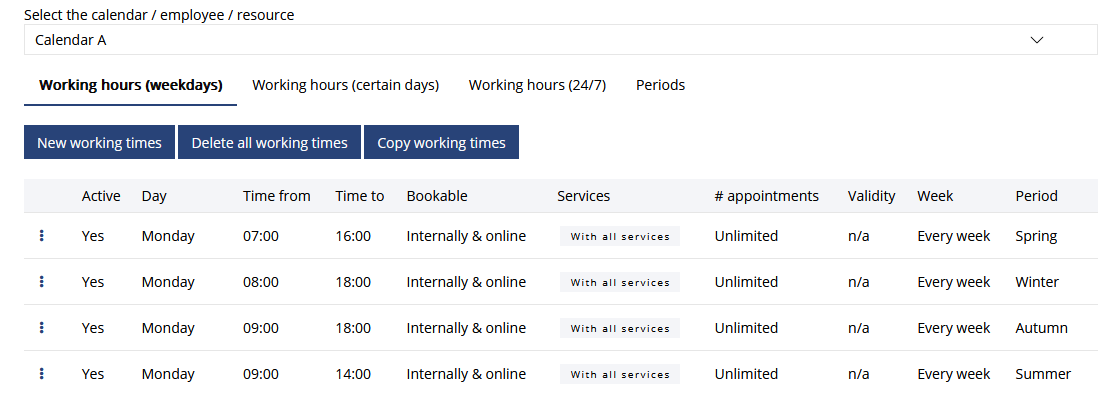Click 'With all services' tag in Spring row
Image resolution: width=1104 pixels, height=396 pixels.
coord(620,237)
